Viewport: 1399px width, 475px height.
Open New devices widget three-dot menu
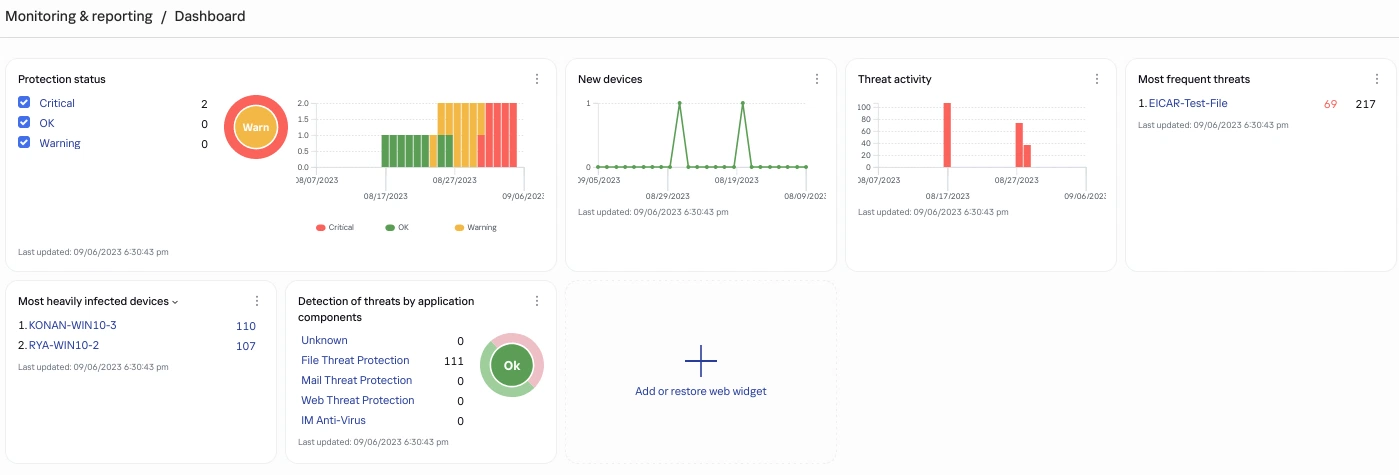(817, 79)
